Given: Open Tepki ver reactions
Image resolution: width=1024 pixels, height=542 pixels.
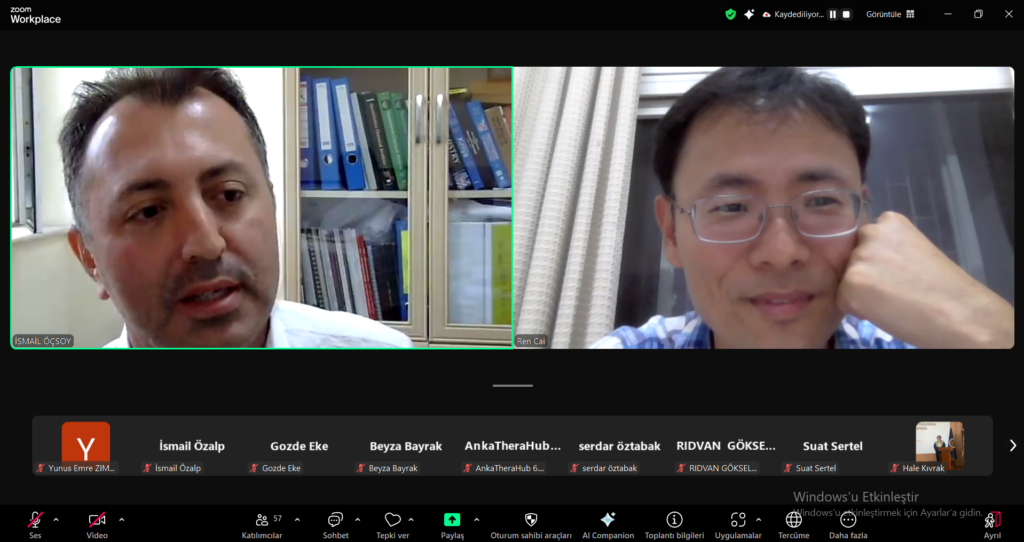Looking at the screenshot, I should click(392, 525).
